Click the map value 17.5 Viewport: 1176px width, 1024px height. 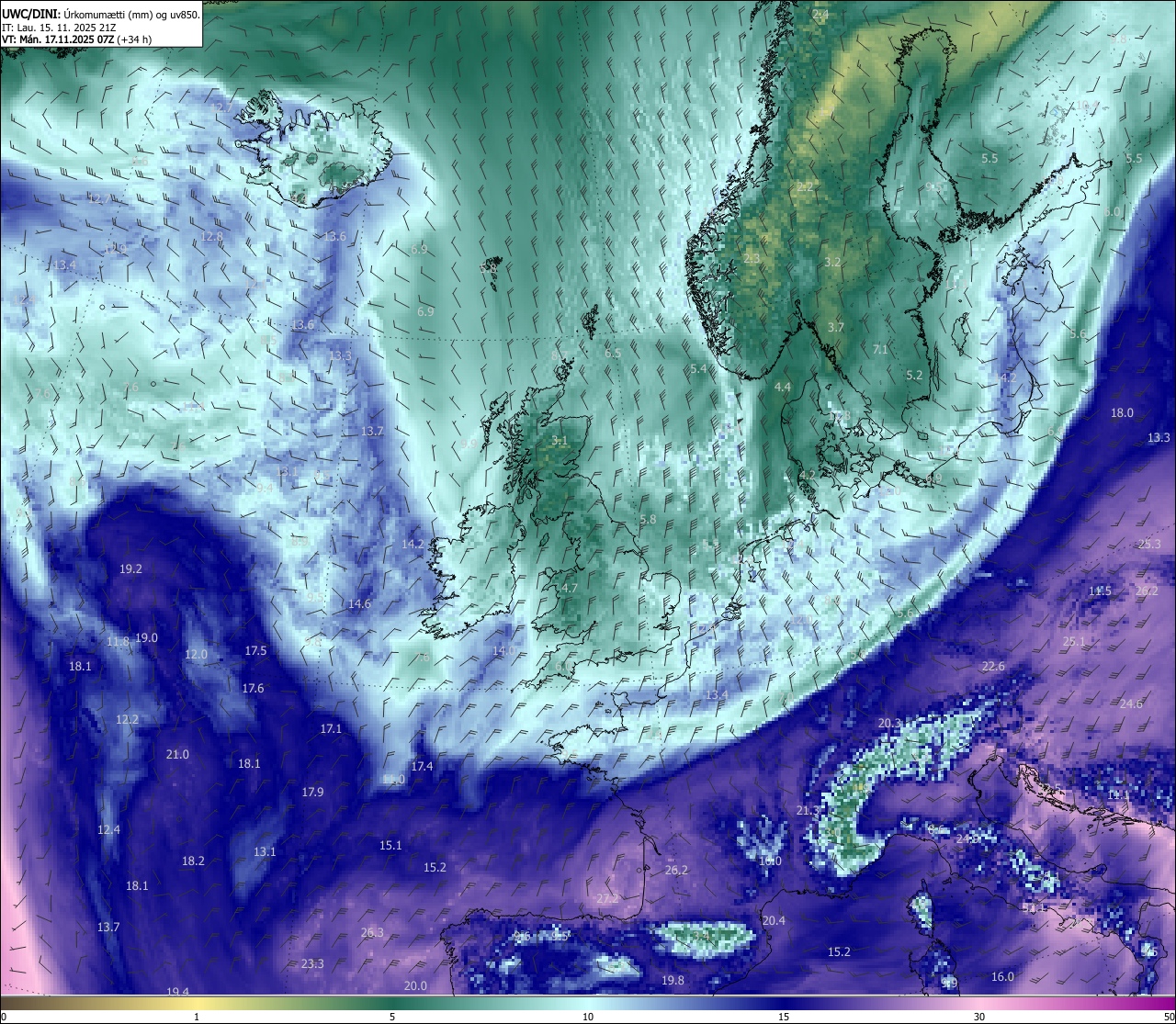(255, 651)
